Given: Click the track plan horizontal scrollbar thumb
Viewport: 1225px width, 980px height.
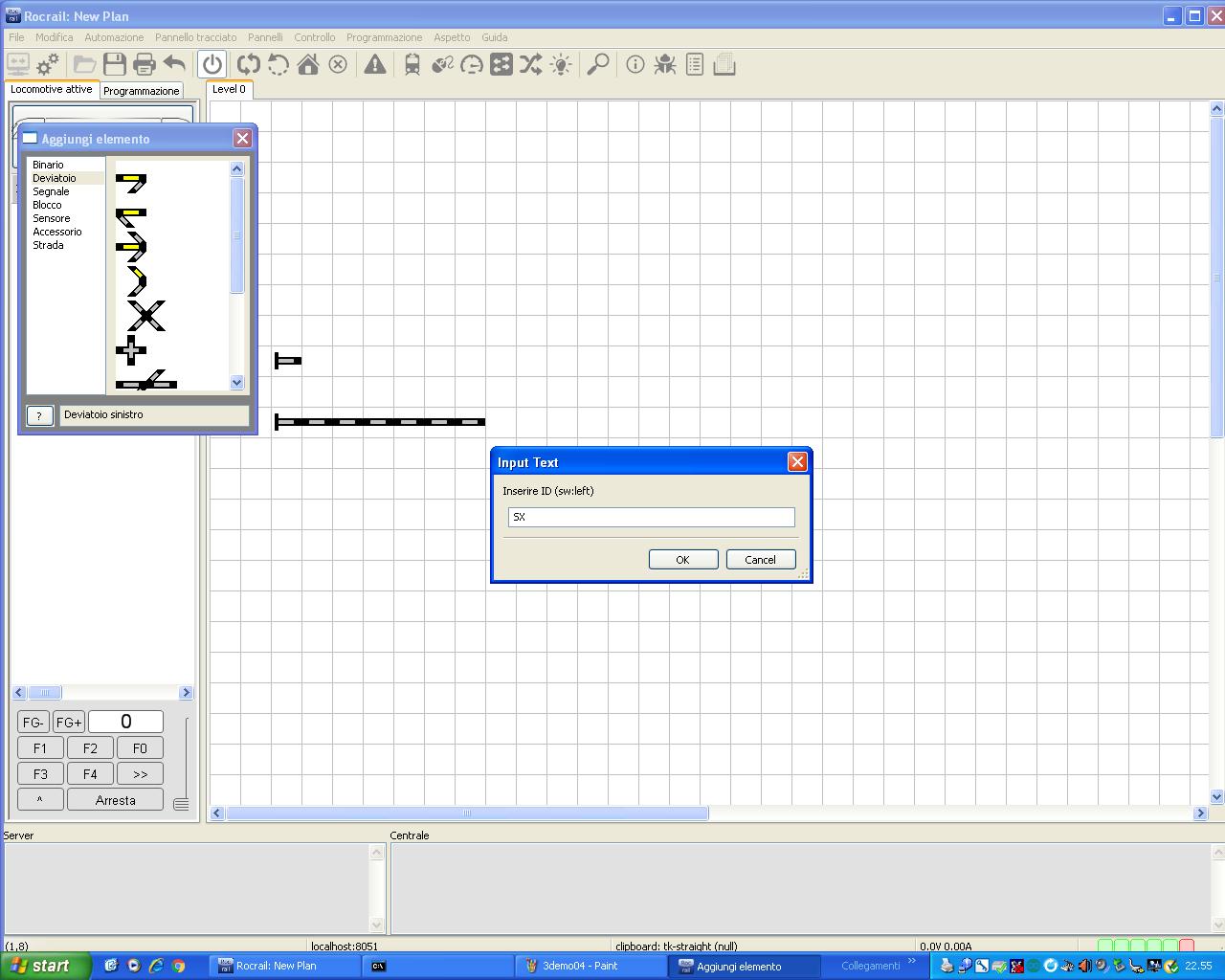Looking at the screenshot, I should coord(467,813).
